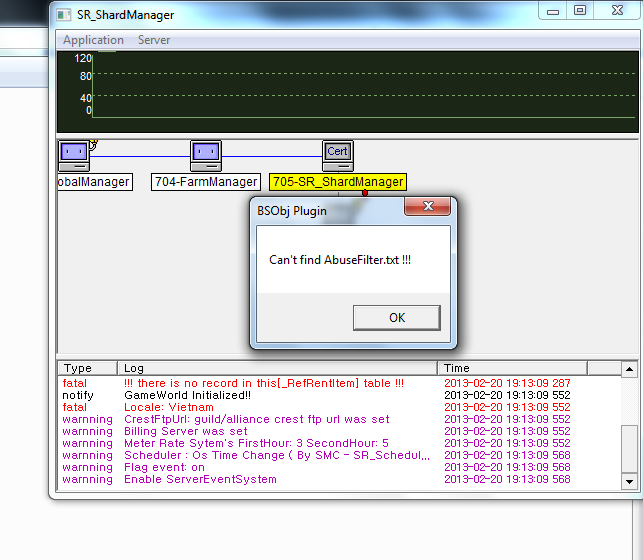Click the 704-FarmManager label

click(206, 182)
